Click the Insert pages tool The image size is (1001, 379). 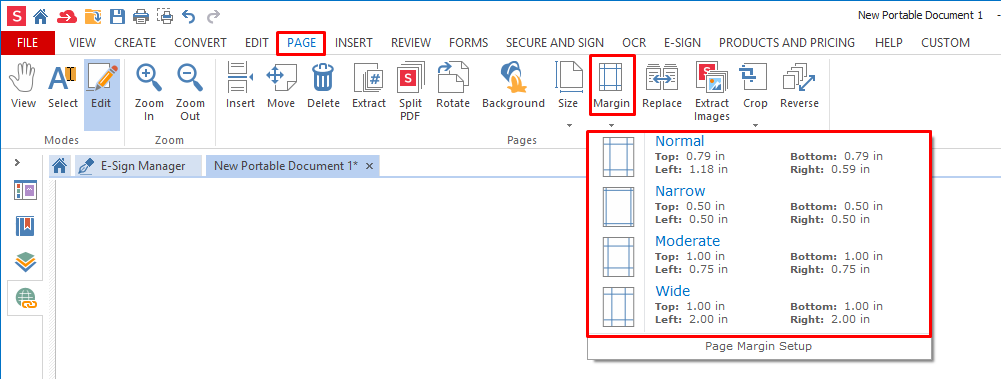coord(240,85)
